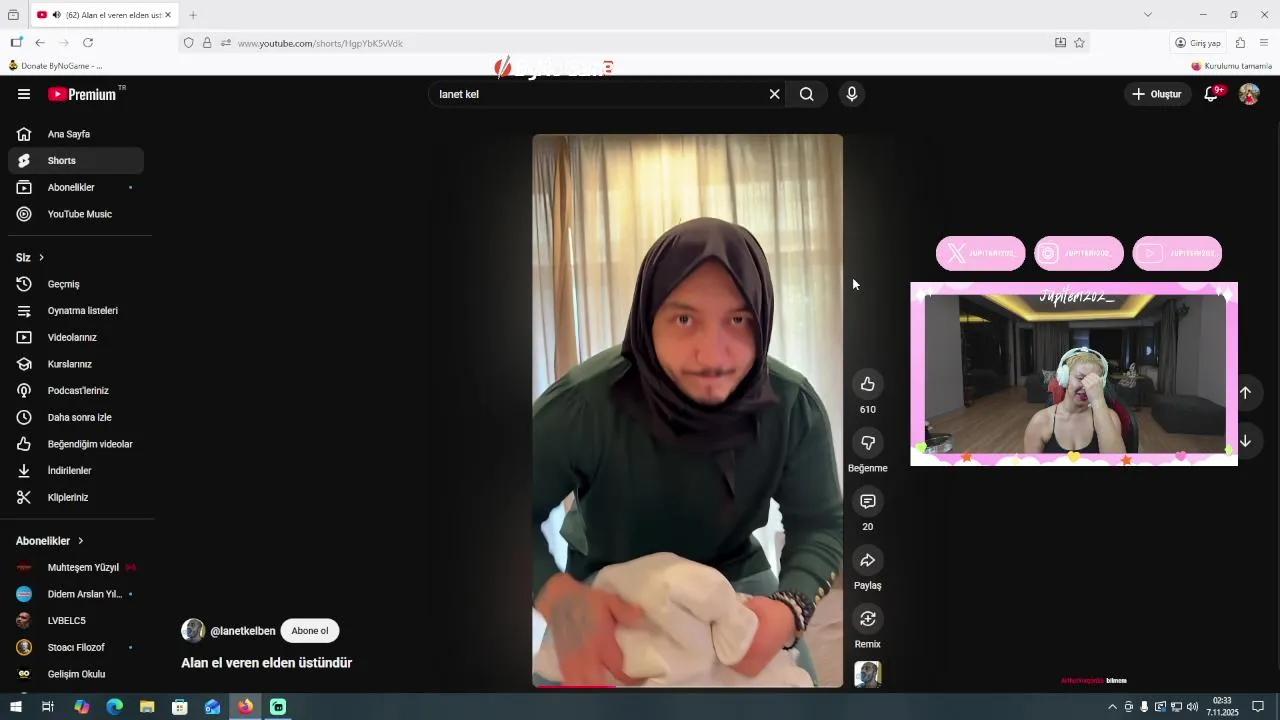This screenshot has width=1280, height=720.
Task: Open Gelişim Okulu channel
Action: (76, 674)
